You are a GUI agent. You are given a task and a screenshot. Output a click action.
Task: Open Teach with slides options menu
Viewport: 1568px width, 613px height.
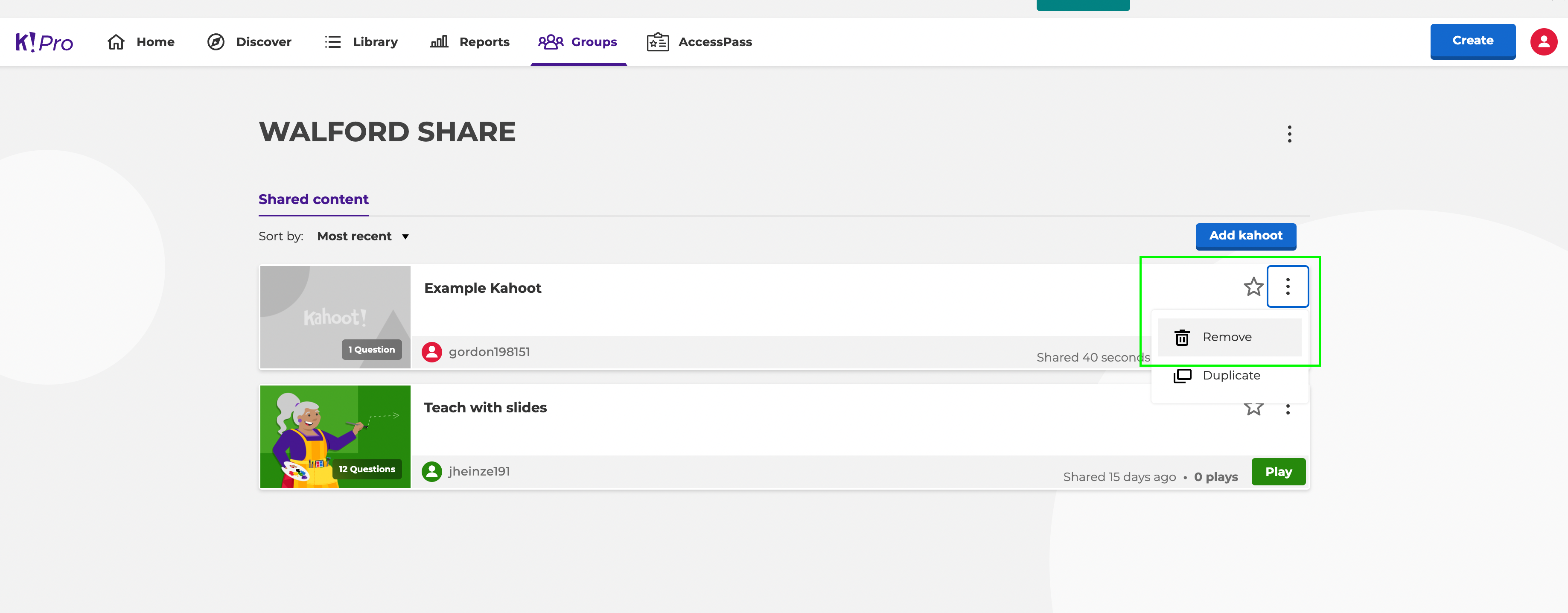tap(1288, 409)
